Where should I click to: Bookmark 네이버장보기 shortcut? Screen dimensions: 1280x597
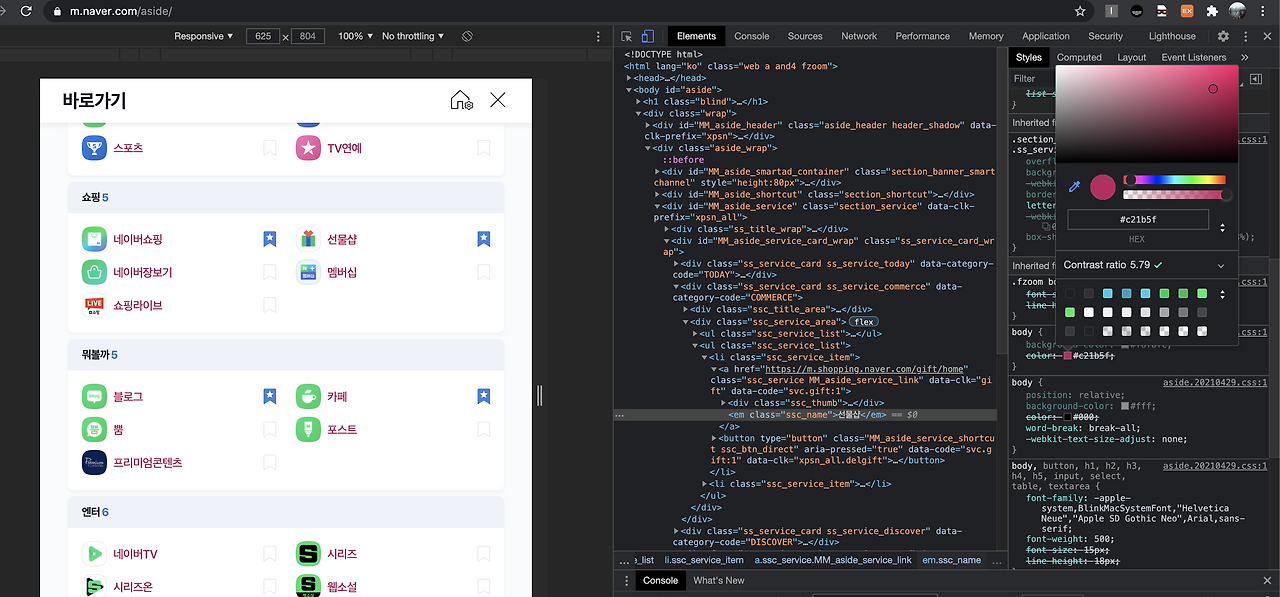269,272
